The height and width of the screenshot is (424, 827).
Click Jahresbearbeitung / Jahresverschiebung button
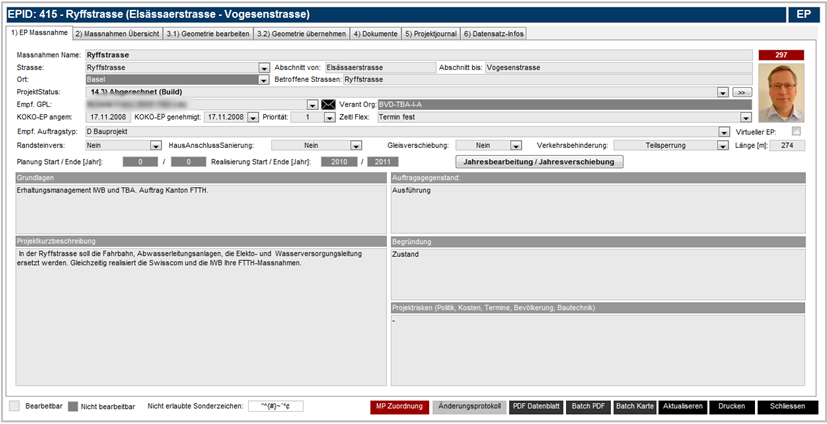[x=540, y=161]
